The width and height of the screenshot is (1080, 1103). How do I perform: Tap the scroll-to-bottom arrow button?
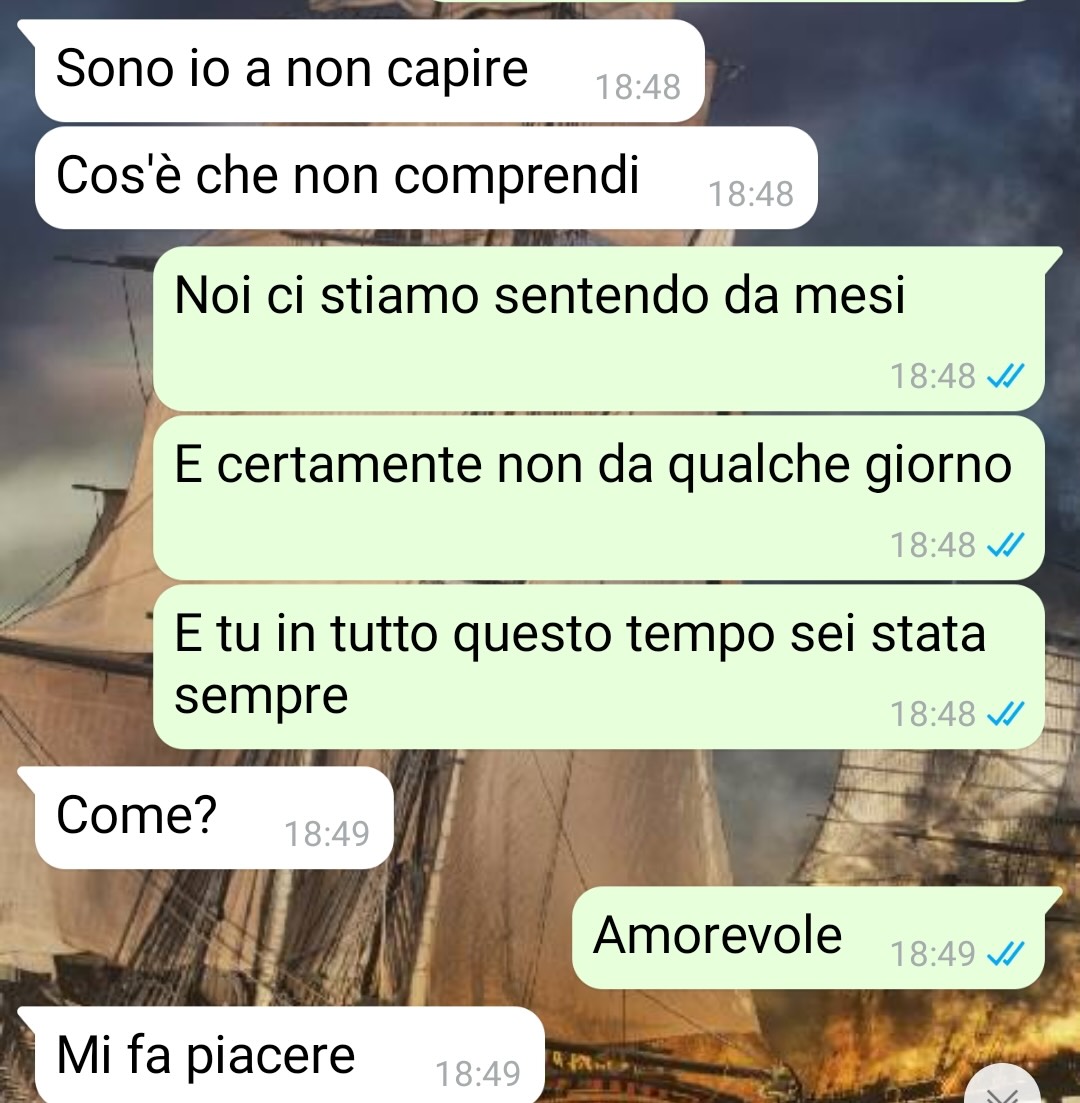pos(1003,1087)
